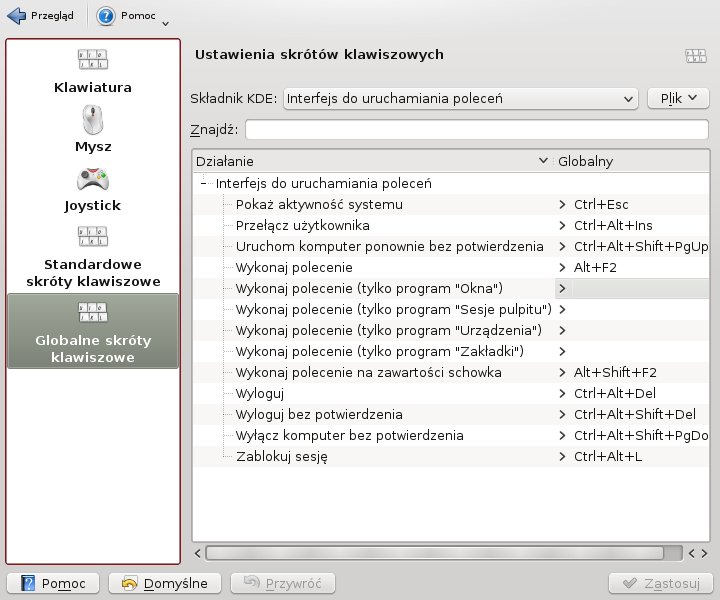
Task: Click the Globalny column header
Action: pos(630,161)
